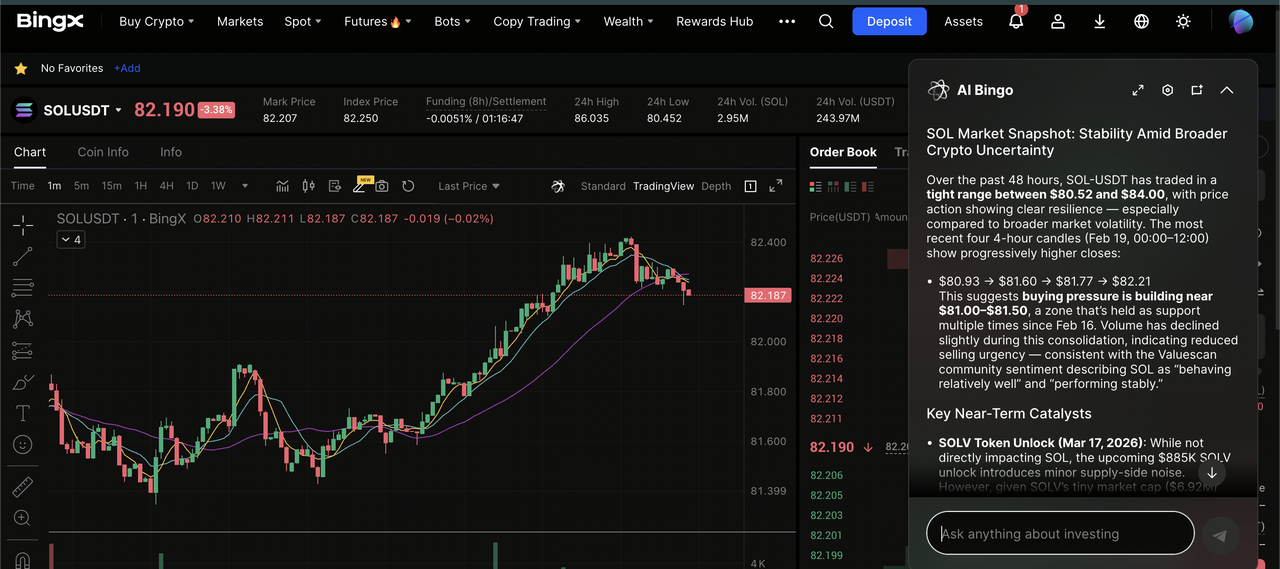This screenshot has width=1280, height=569.
Task: Open the Futures menu
Action: [377, 21]
